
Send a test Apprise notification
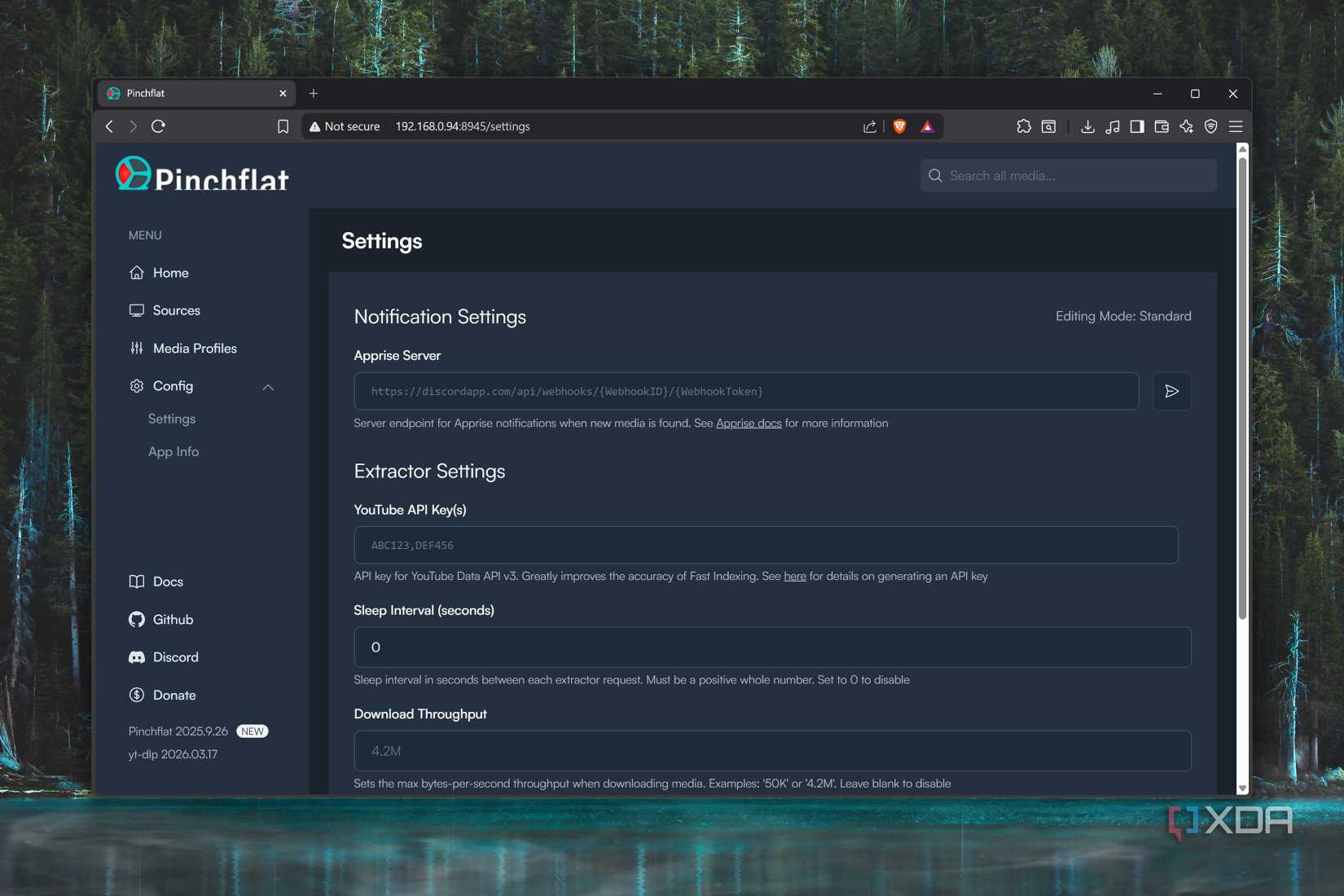tap(1172, 392)
